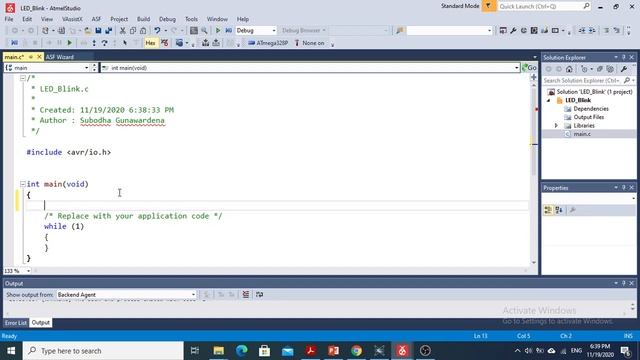Click the Solution Explorer properties wrench icon
The image size is (640, 360).
[x=624, y=69]
